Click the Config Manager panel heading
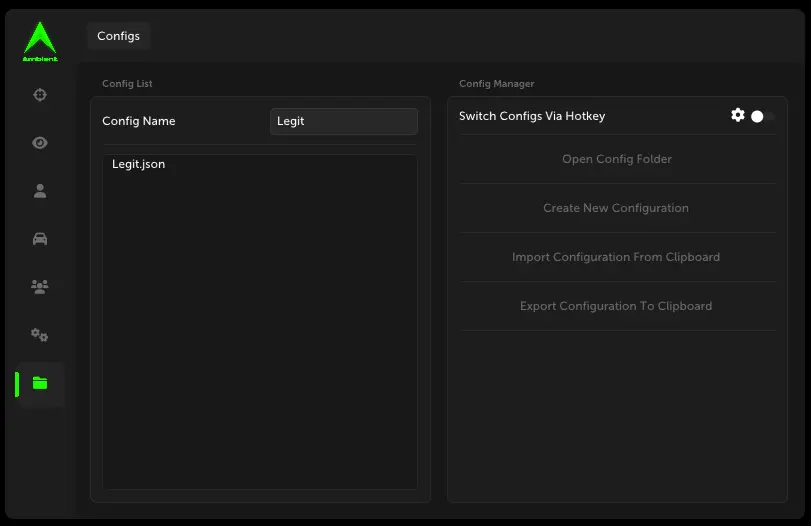Viewport: 811px width, 526px height. [x=496, y=84]
